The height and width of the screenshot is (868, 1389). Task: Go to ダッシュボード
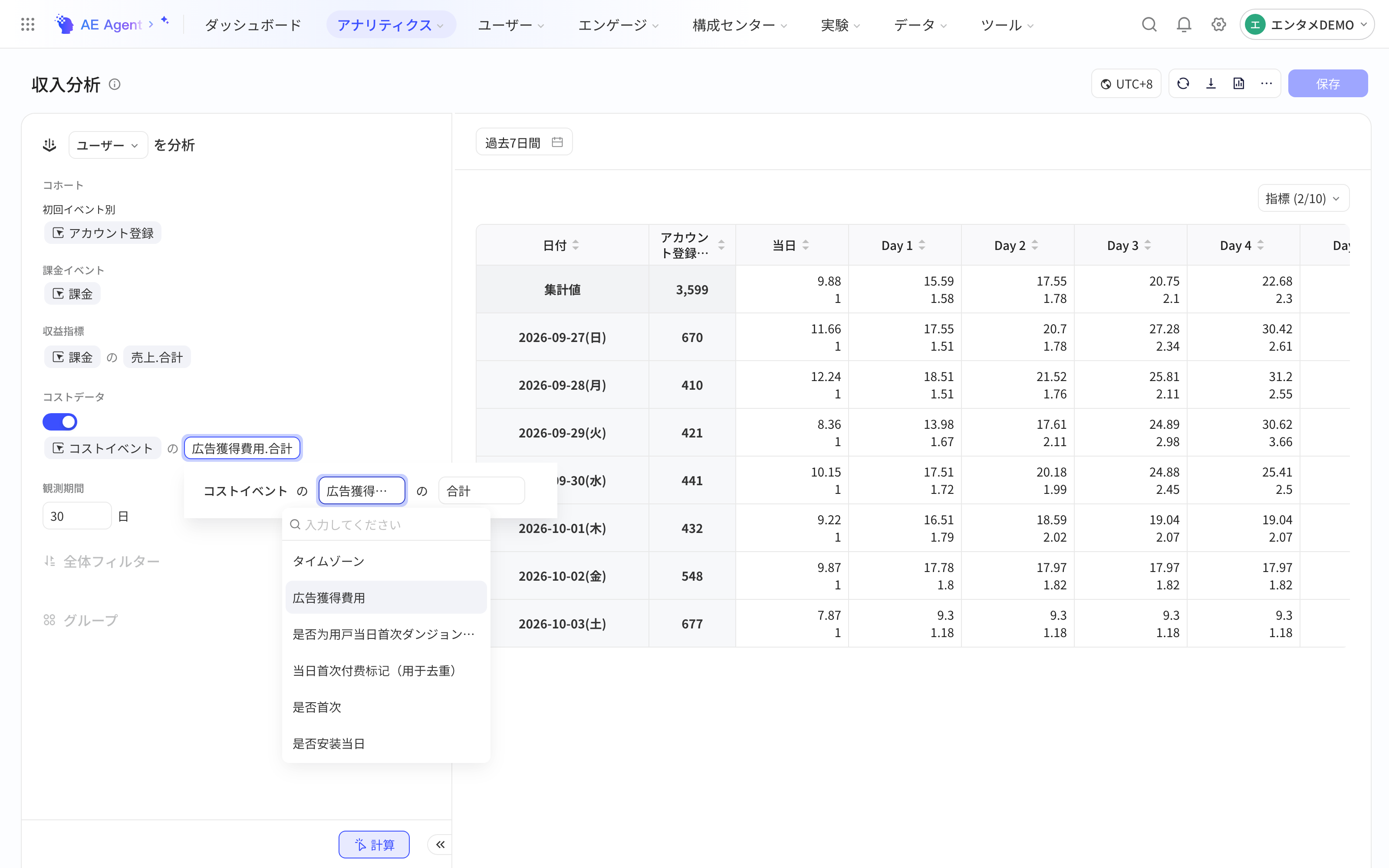coord(253,25)
